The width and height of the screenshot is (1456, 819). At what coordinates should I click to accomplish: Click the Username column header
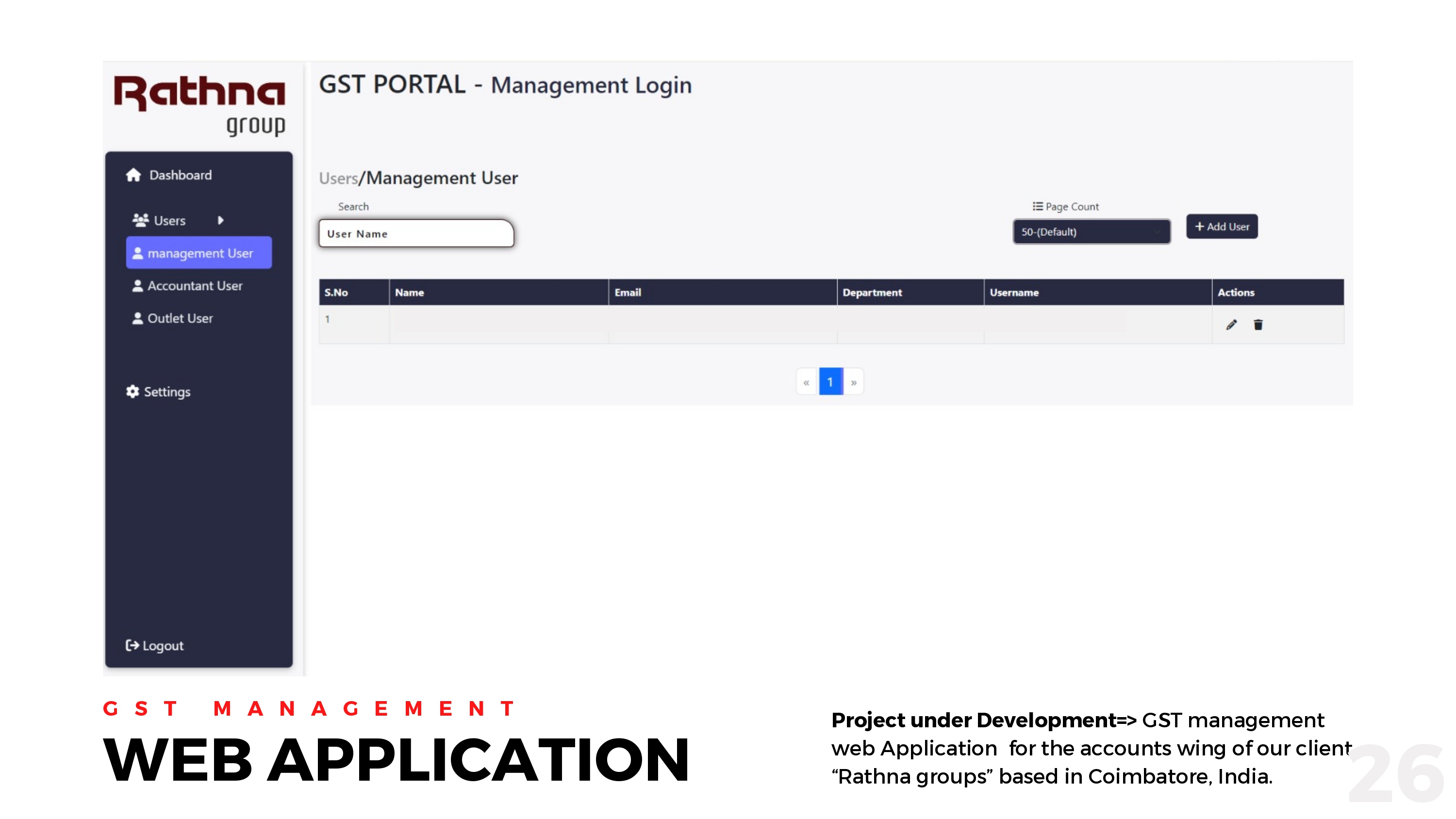click(x=1014, y=292)
